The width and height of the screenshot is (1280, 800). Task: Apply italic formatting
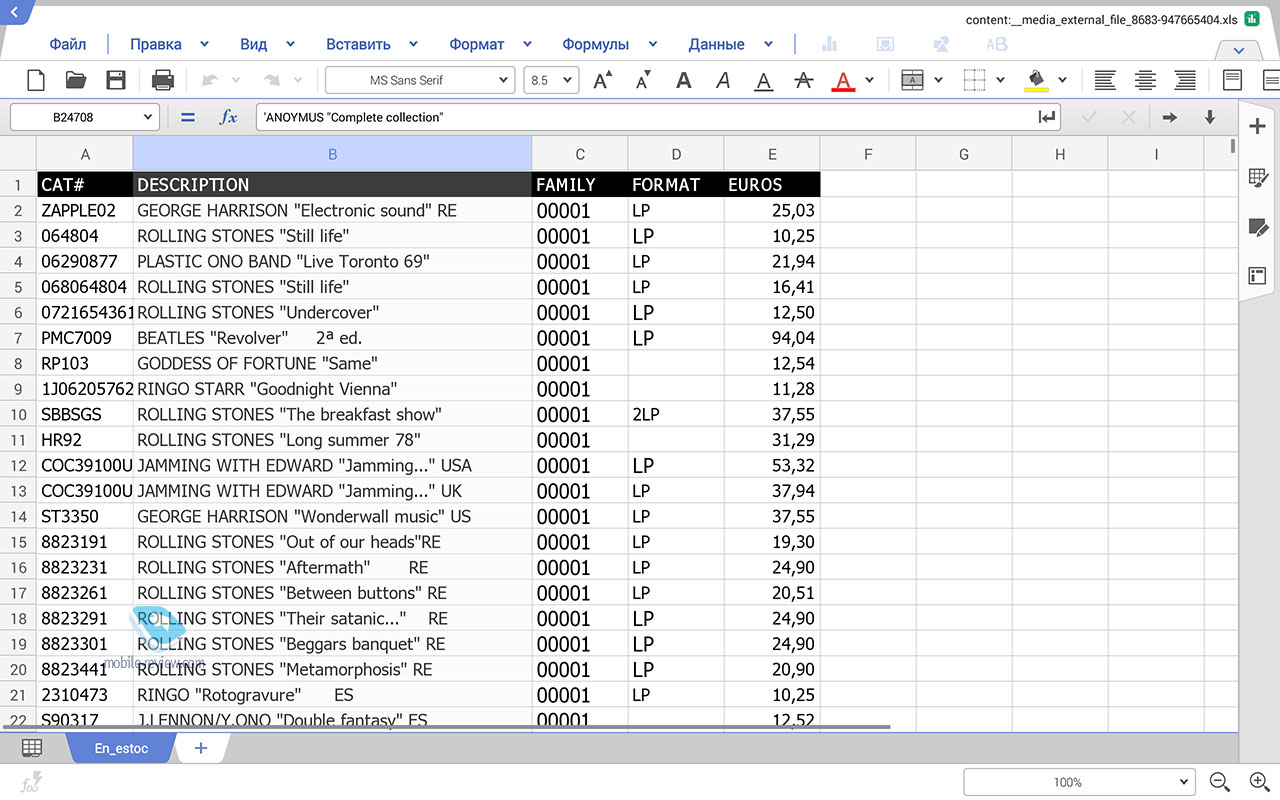coord(723,80)
